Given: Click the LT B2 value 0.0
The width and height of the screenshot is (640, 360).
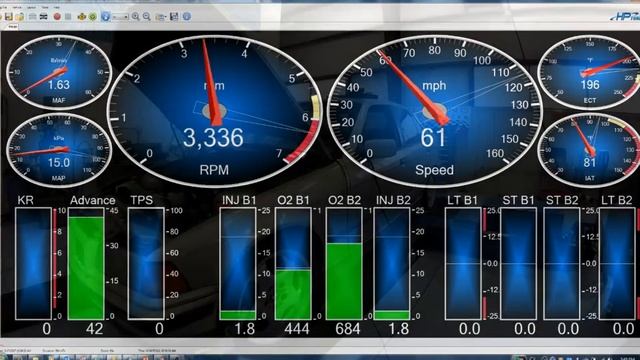Looking at the screenshot, I should point(624,329).
